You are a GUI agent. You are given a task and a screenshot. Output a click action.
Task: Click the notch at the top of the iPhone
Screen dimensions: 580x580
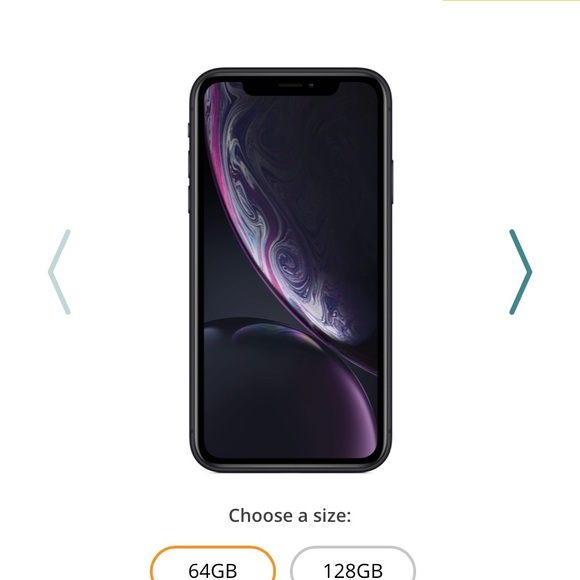[x=291, y=88]
